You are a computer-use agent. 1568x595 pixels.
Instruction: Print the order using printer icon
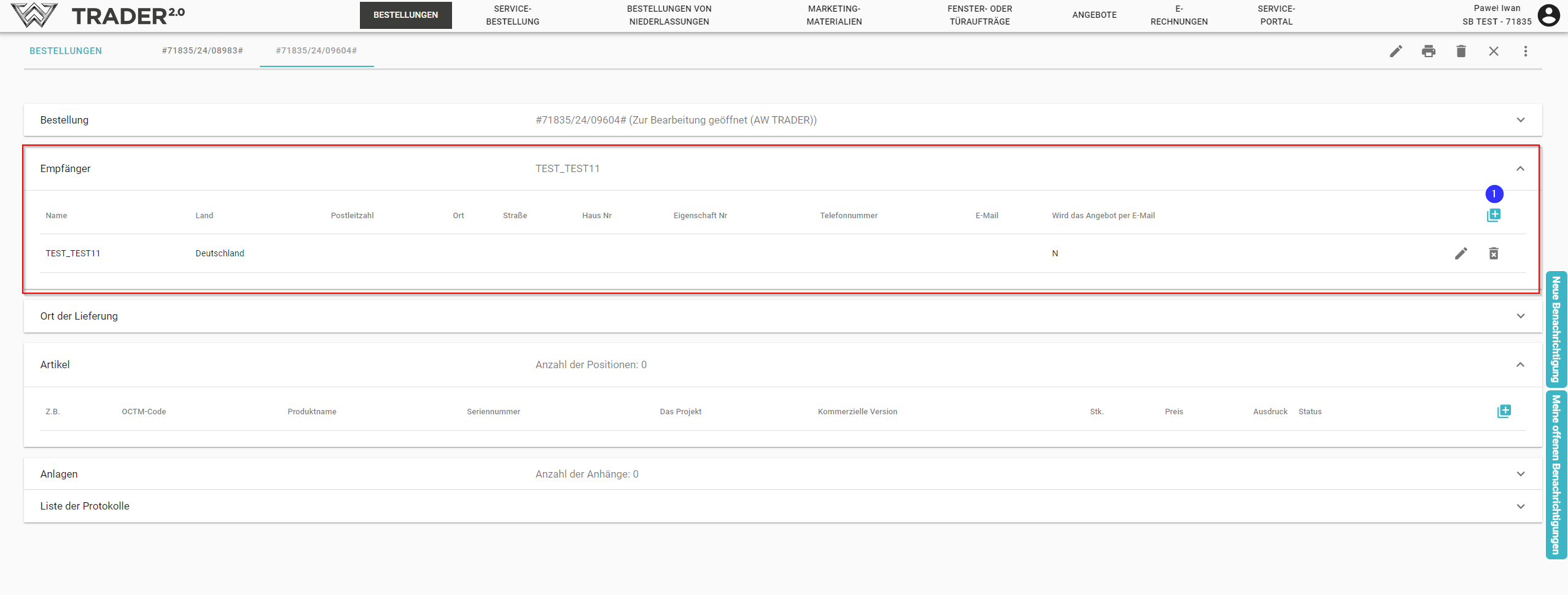coord(1428,51)
